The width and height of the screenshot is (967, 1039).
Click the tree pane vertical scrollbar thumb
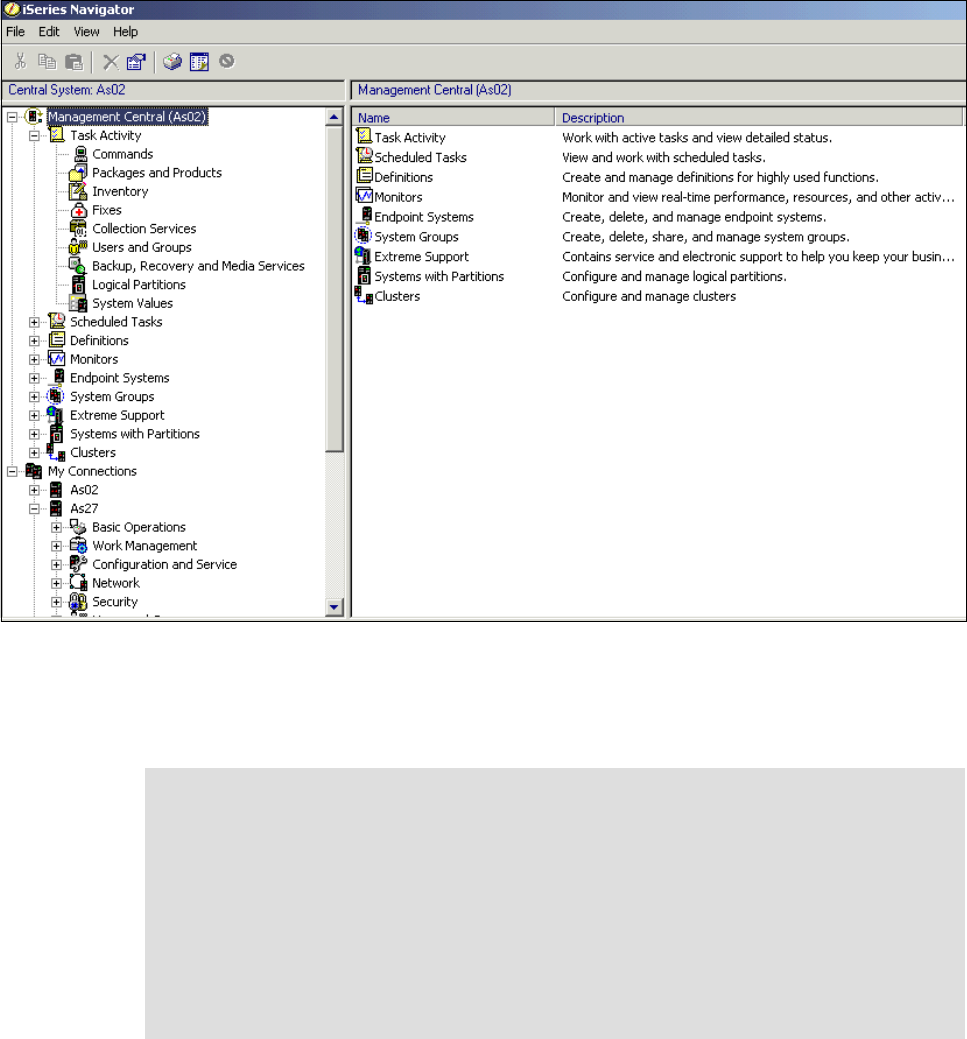click(334, 289)
